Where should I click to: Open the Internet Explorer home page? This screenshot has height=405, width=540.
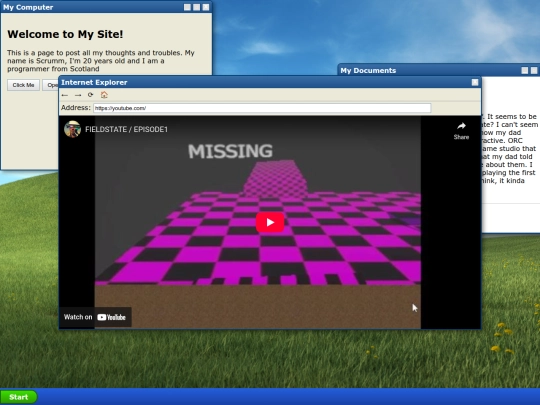click(104, 95)
